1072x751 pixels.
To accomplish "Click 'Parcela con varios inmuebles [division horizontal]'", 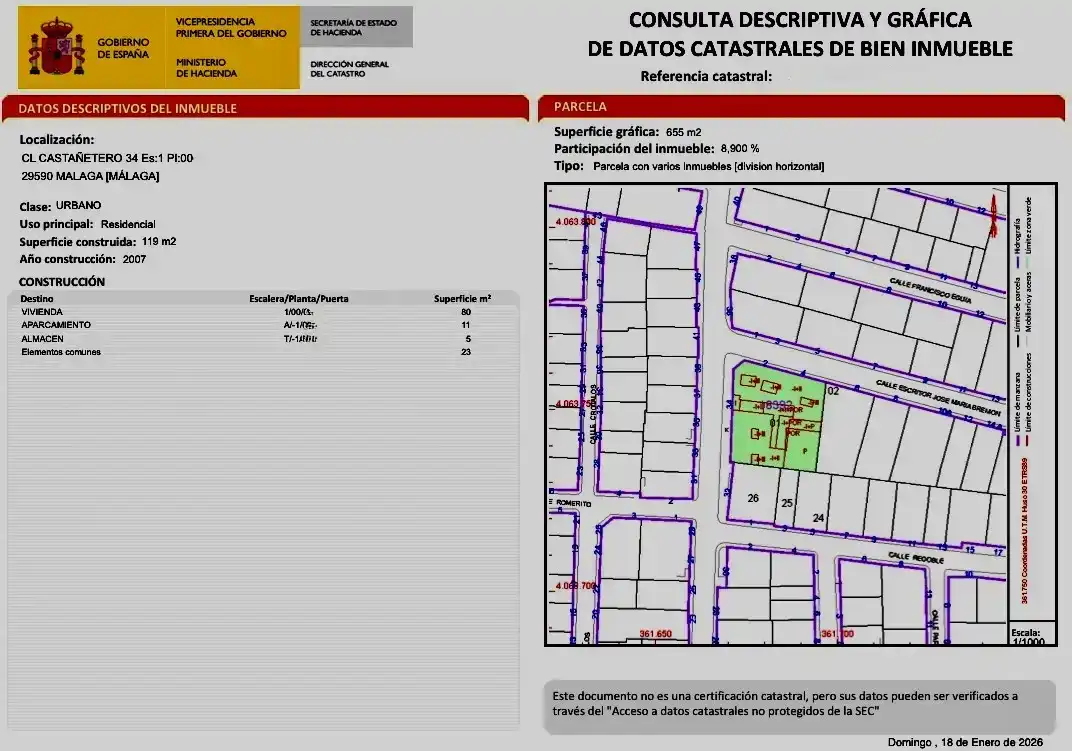I will 709,166.
